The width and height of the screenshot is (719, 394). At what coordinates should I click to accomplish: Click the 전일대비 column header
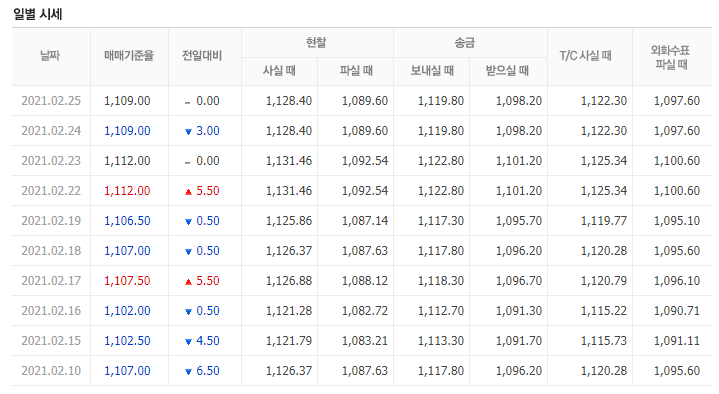(x=202, y=56)
